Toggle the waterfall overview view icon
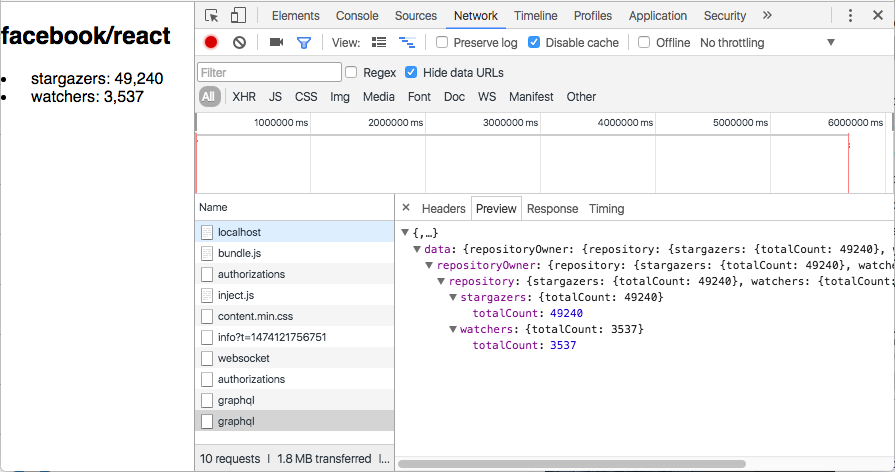Image resolution: width=895 pixels, height=472 pixels. coord(407,42)
